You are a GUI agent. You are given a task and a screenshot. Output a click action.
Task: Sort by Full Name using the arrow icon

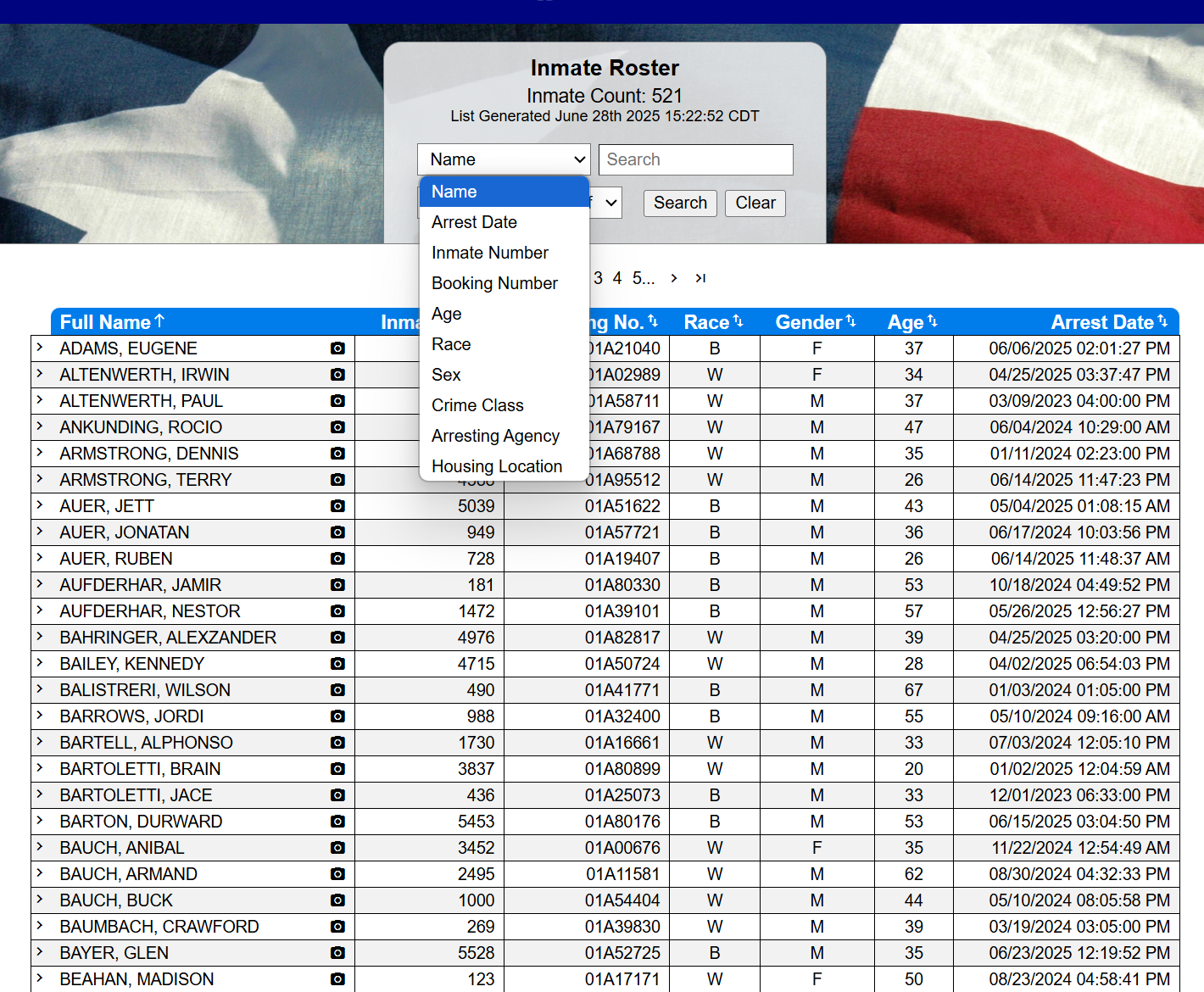click(159, 321)
